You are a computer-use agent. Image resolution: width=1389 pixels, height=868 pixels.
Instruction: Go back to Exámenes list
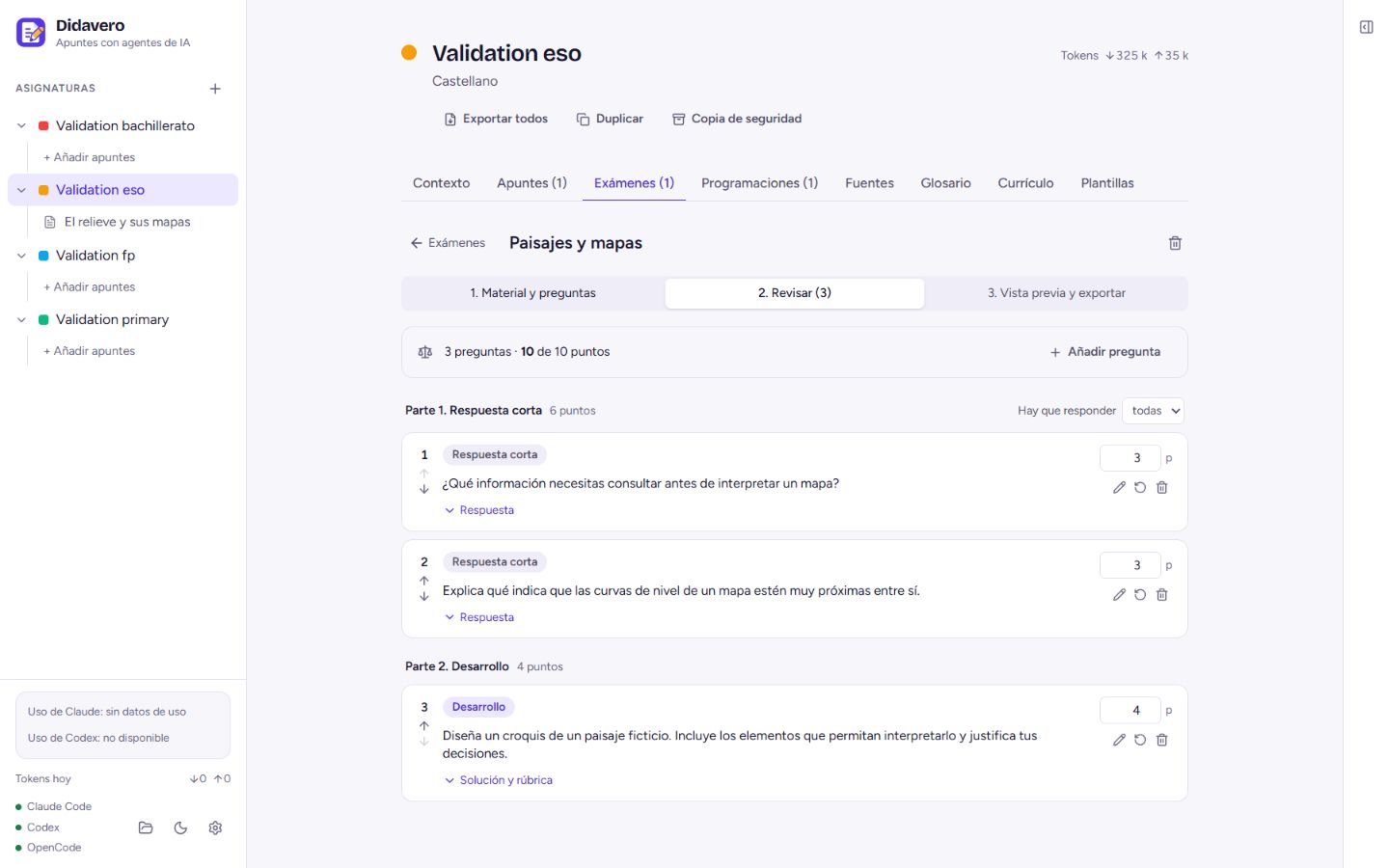pyautogui.click(x=448, y=243)
